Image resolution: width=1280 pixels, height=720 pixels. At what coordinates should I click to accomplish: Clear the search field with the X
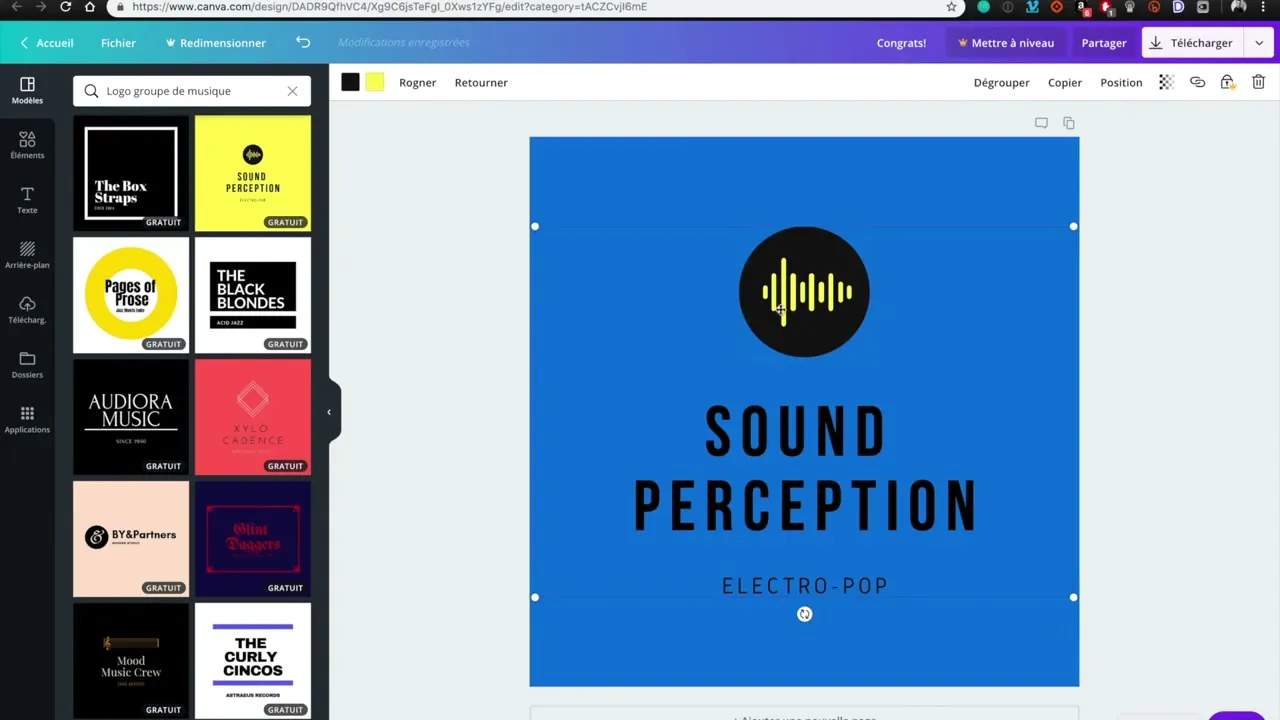pyautogui.click(x=292, y=91)
